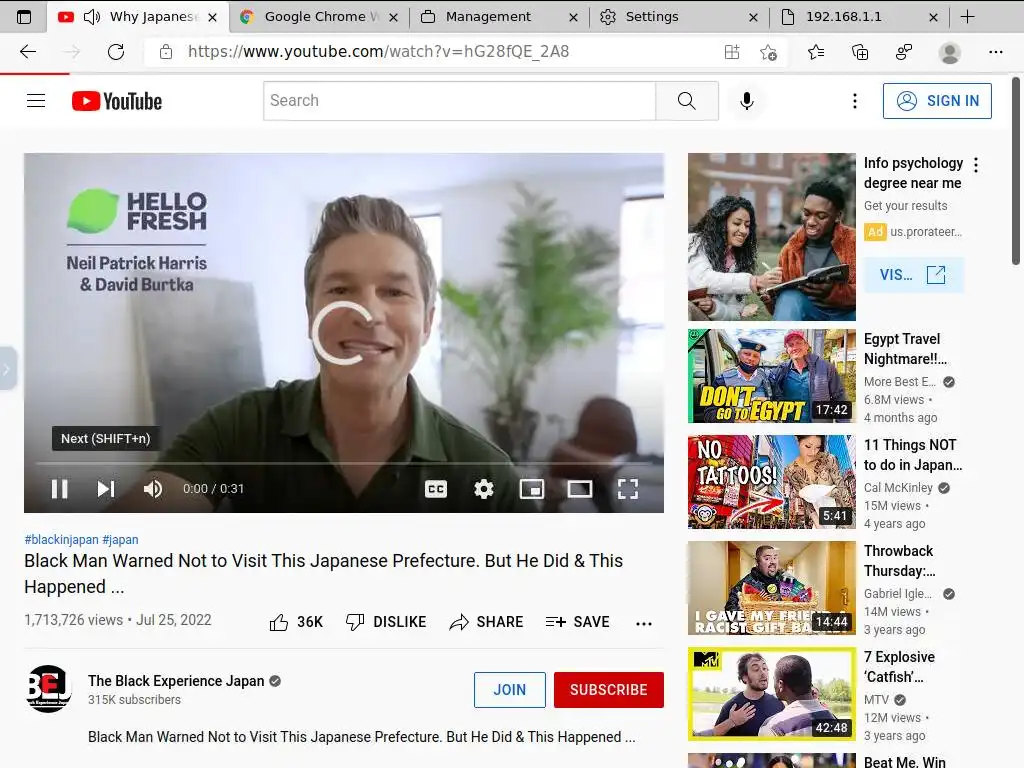Click the address bar URL
The height and width of the screenshot is (768, 1024).
click(x=378, y=52)
